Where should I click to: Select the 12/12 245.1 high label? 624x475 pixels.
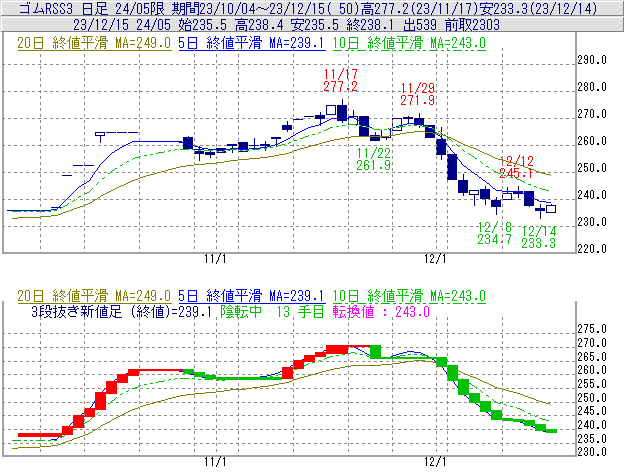tap(516, 167)
